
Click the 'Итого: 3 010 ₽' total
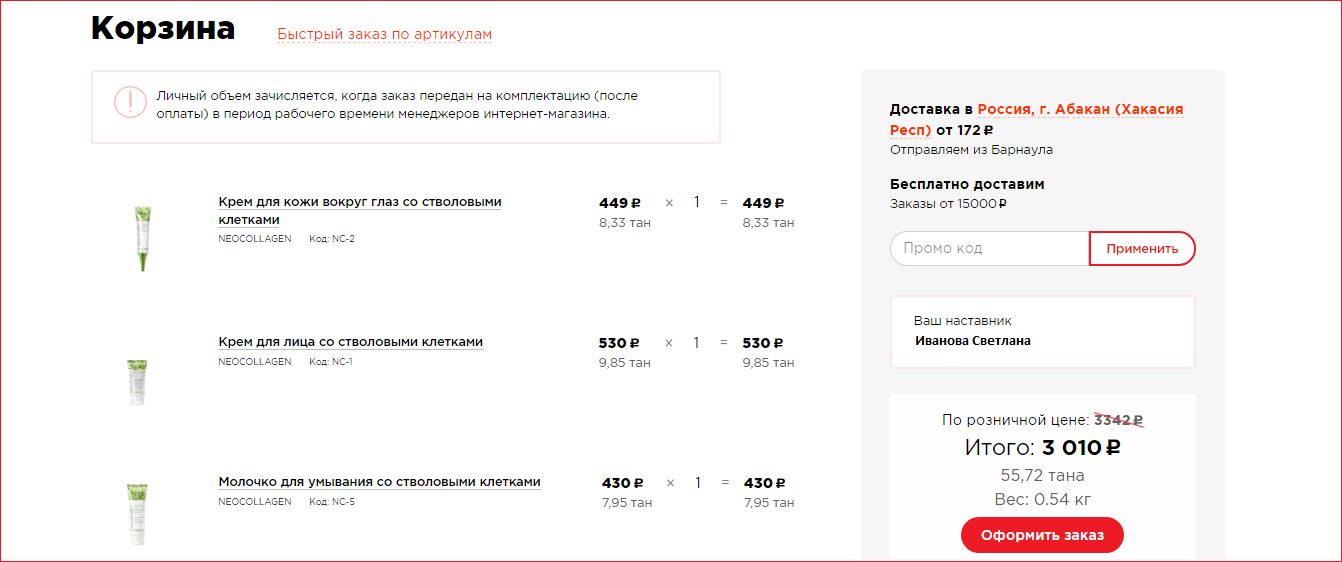click(x=1042, y=448)
